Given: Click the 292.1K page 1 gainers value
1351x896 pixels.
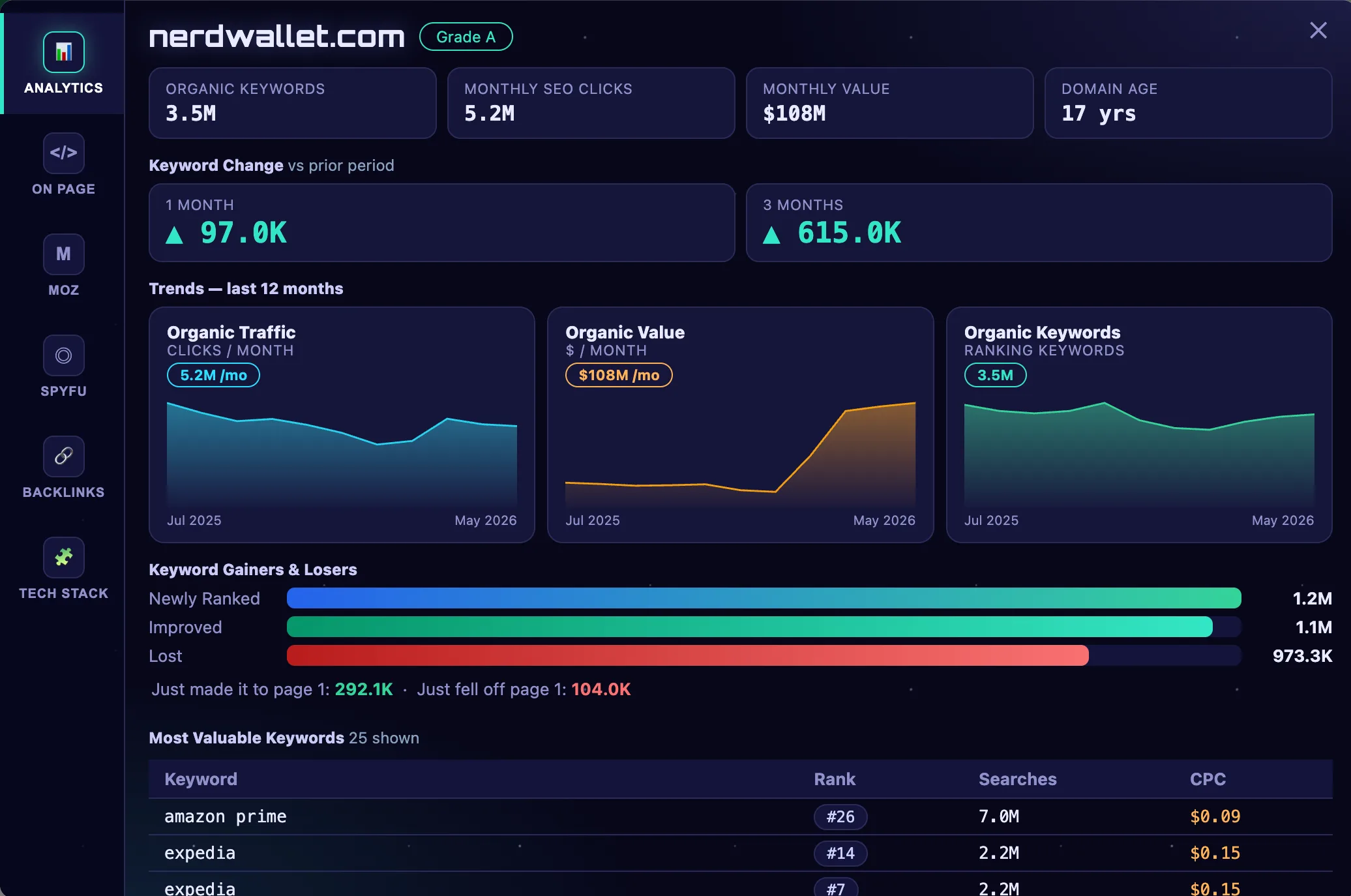Looking at the screenshot, I should [x=364, y=689].
